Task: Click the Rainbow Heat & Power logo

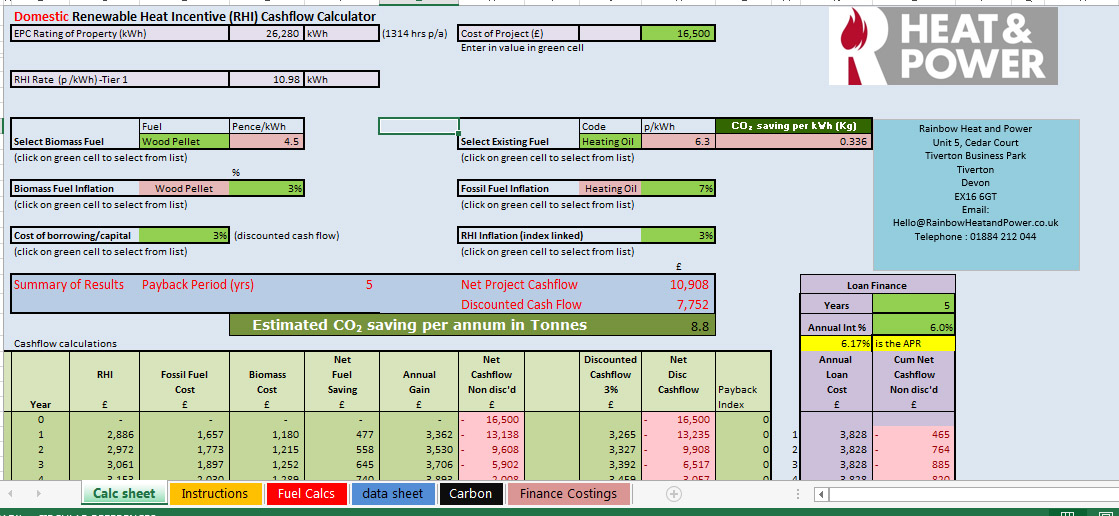Action: tap(942, 46)
